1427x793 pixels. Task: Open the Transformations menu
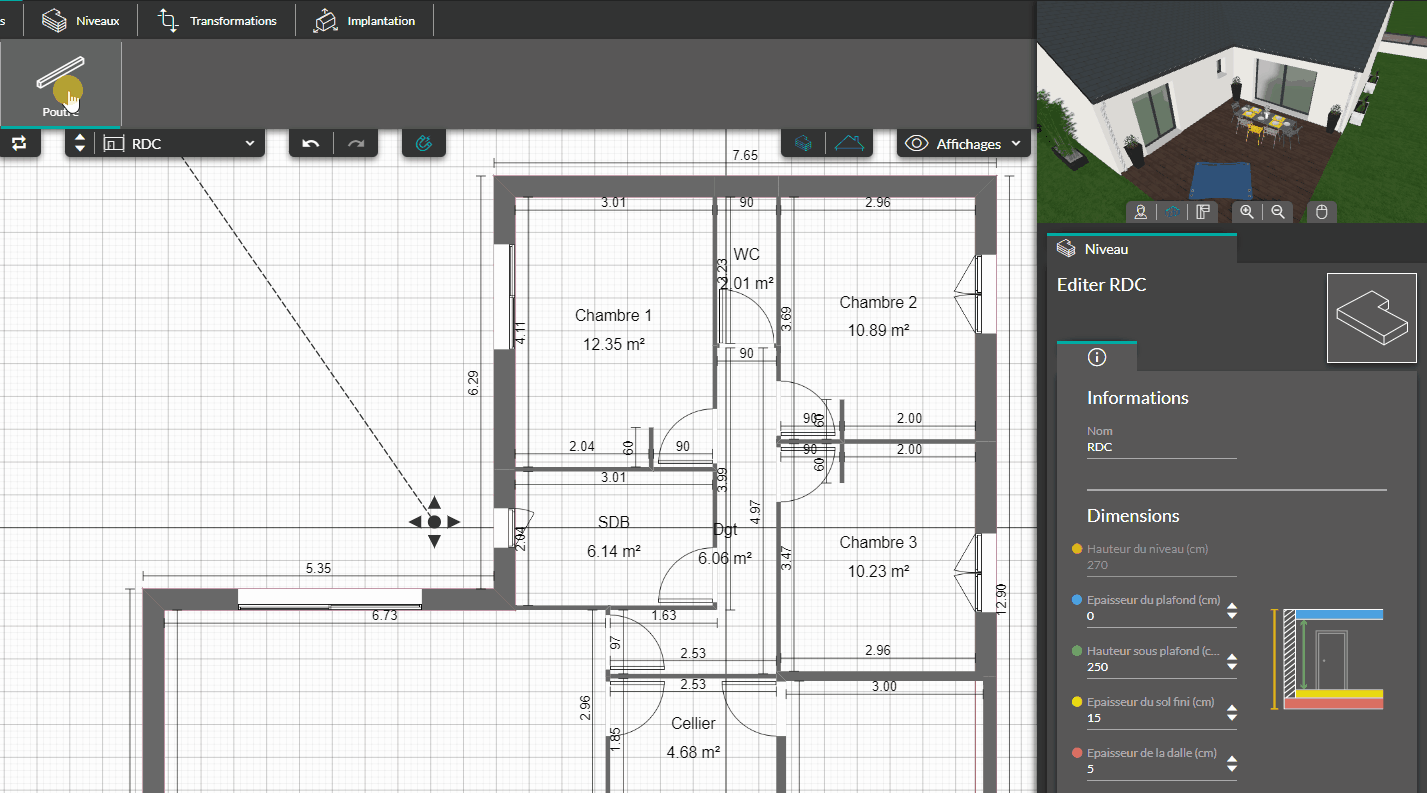[x=218, y=21]
